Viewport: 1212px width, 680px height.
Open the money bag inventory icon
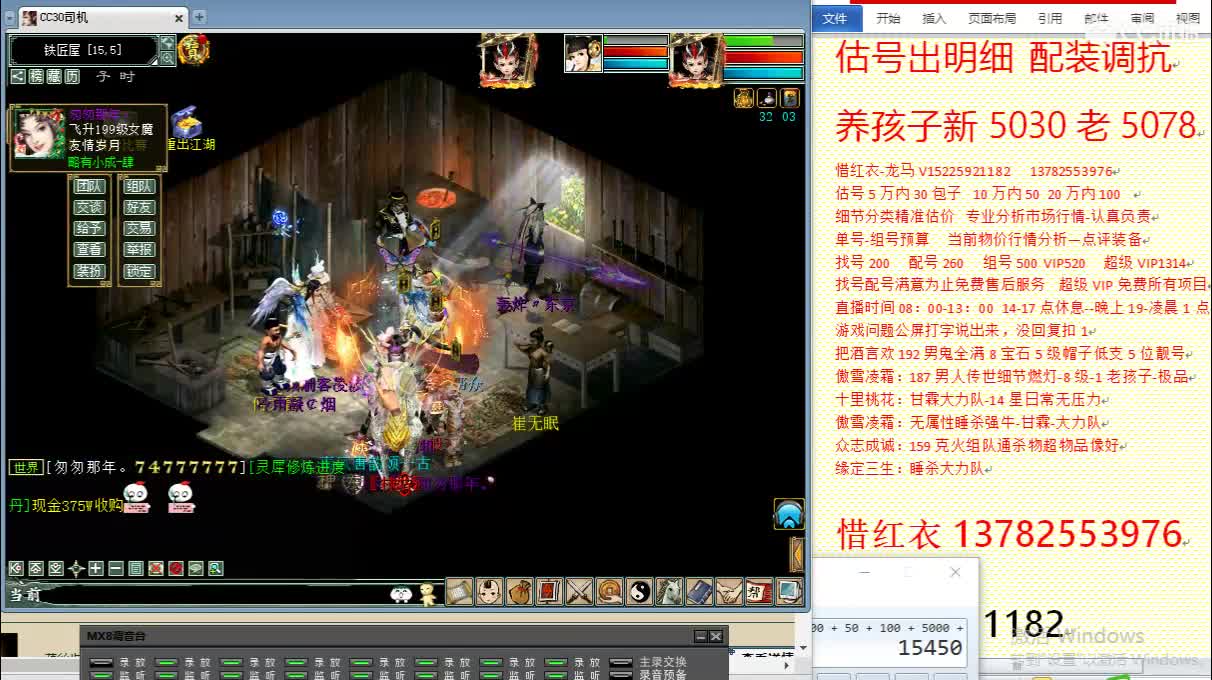(520, 591)
